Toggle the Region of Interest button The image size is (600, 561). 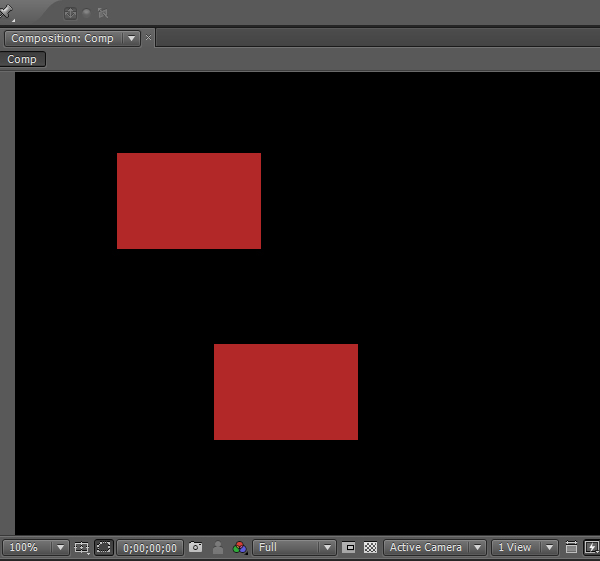point(349,547)
